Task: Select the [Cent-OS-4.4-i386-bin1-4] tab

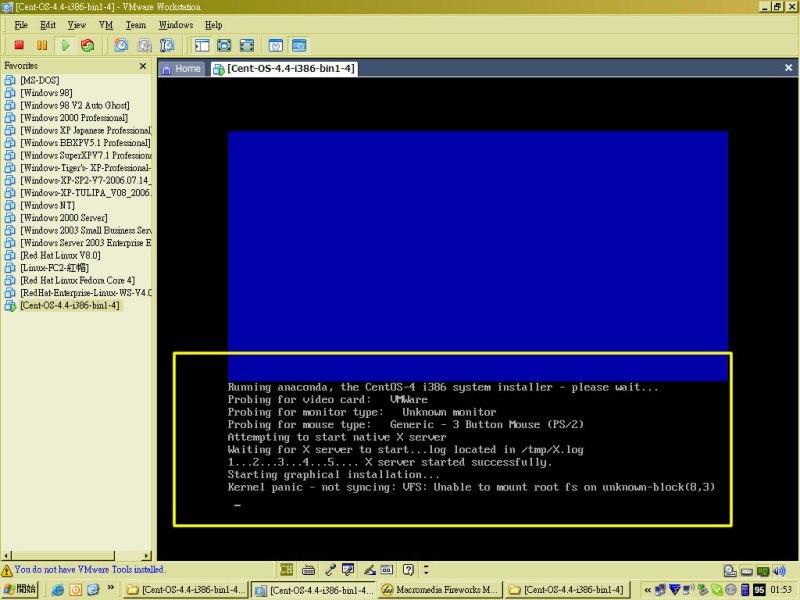Action: click(x=284, y=68)
